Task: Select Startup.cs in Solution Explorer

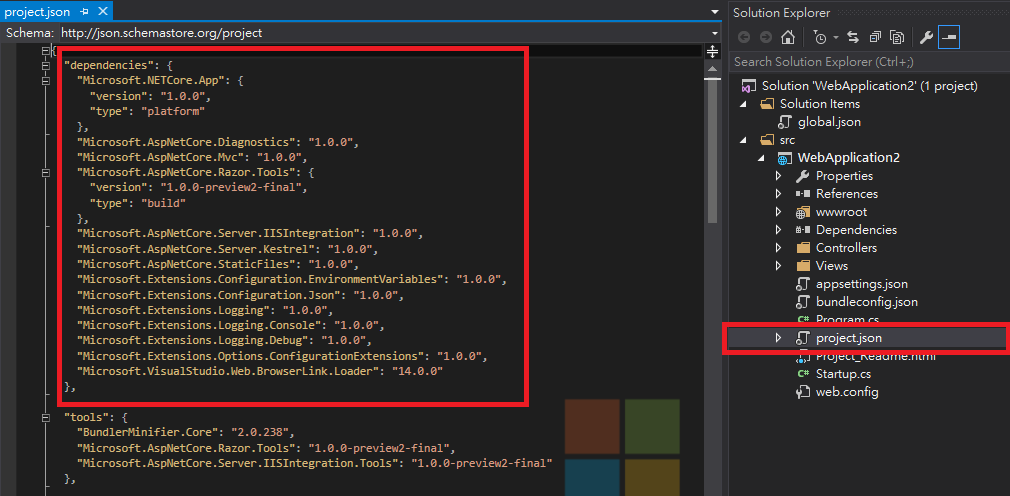Action: coord(843,374)
